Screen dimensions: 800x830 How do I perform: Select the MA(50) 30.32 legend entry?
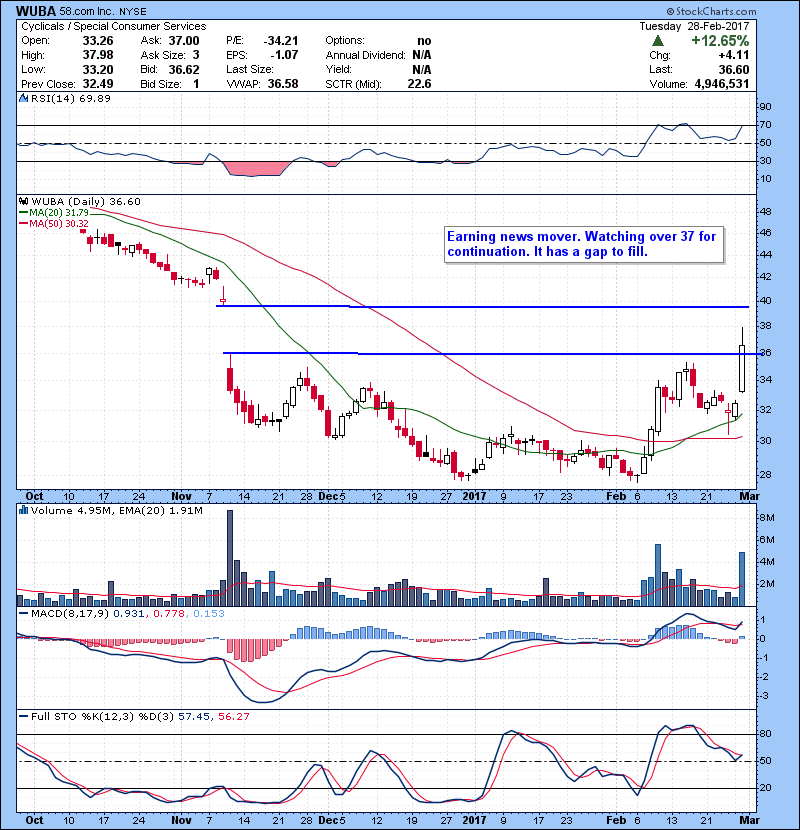(54, 223)
